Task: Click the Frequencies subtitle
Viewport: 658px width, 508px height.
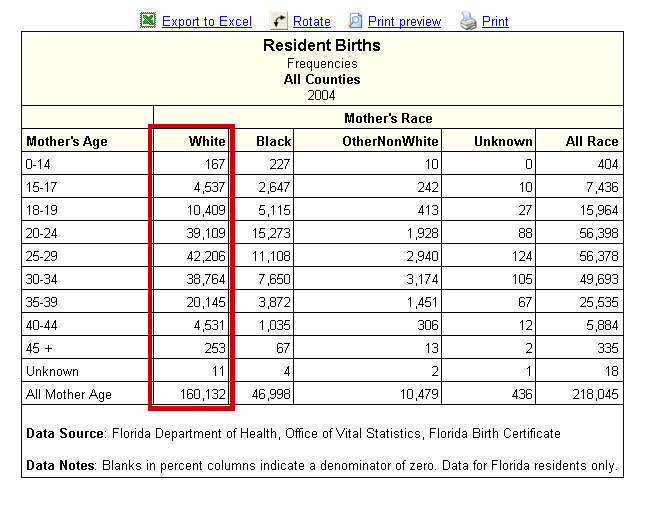Action: pos(322,63)
